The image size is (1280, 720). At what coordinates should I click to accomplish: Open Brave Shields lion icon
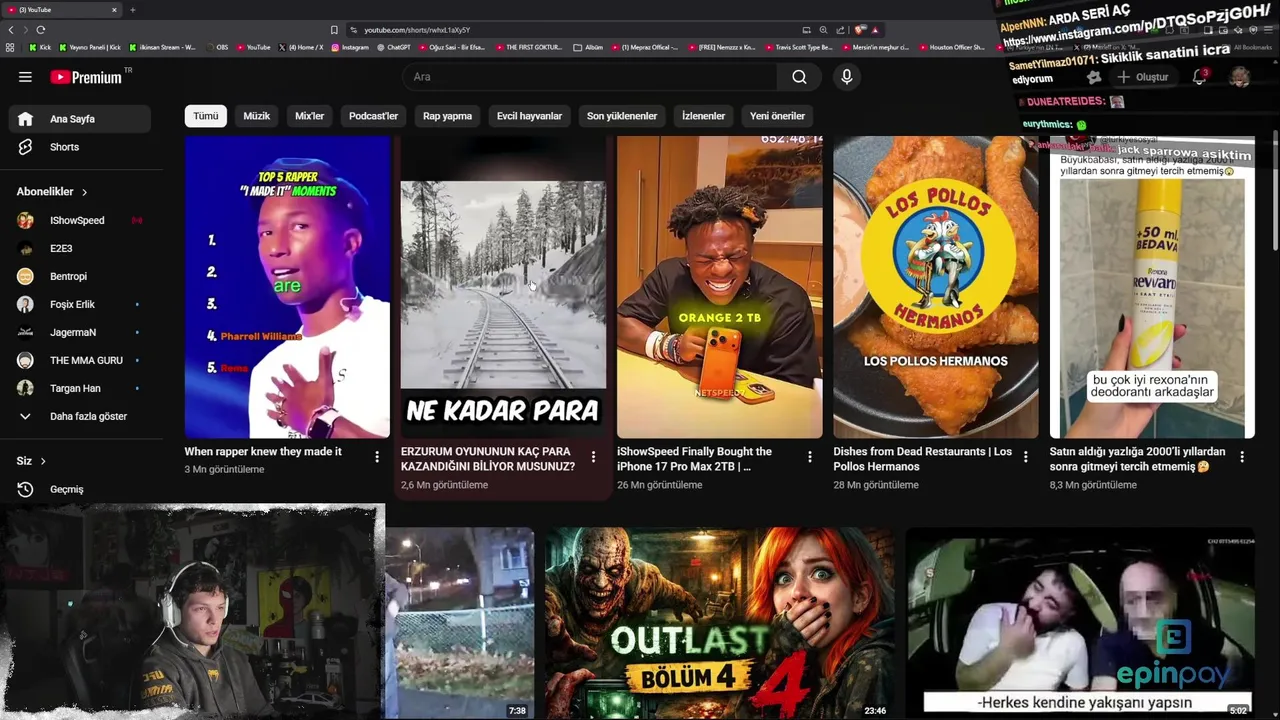[859, 30]
